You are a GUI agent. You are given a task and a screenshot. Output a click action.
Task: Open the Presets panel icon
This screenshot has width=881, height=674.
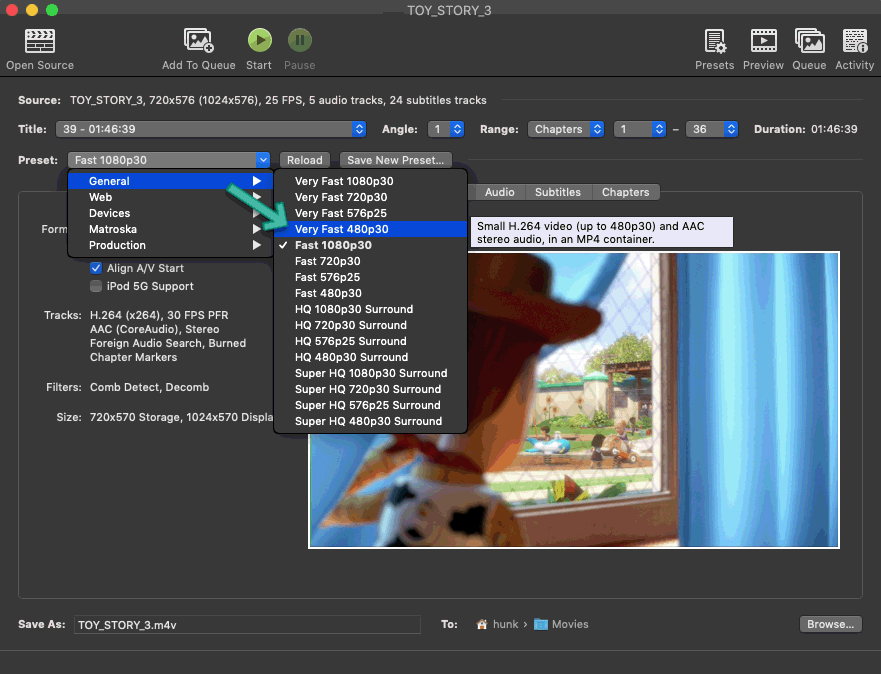pyautogui.click(x=715, y=41)
